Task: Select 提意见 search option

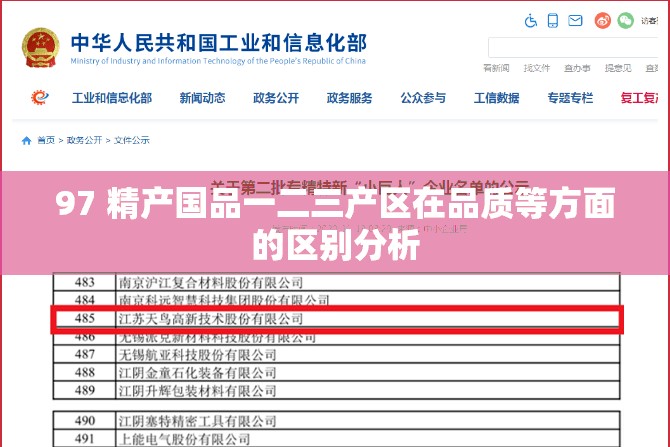Action: coord(618,68)
